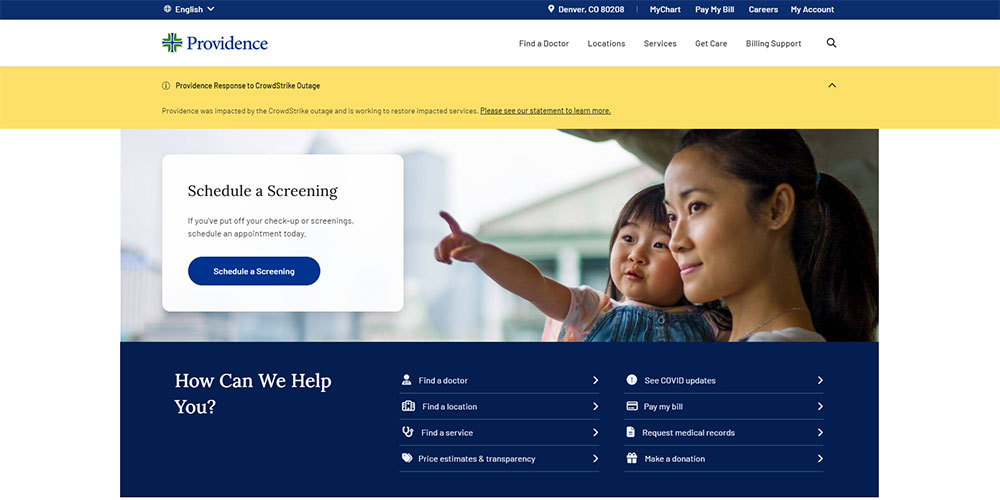Click the arrow on the Find a doctor row

point(595,380)
